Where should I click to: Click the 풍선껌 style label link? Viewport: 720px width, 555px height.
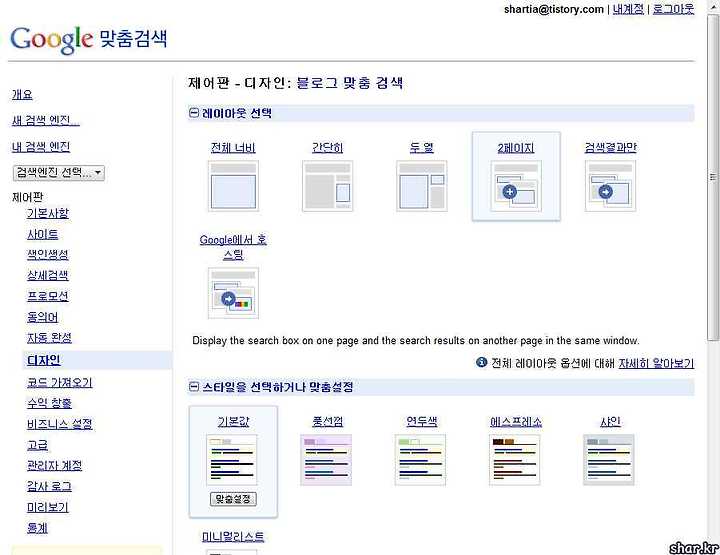pos(327,421)
